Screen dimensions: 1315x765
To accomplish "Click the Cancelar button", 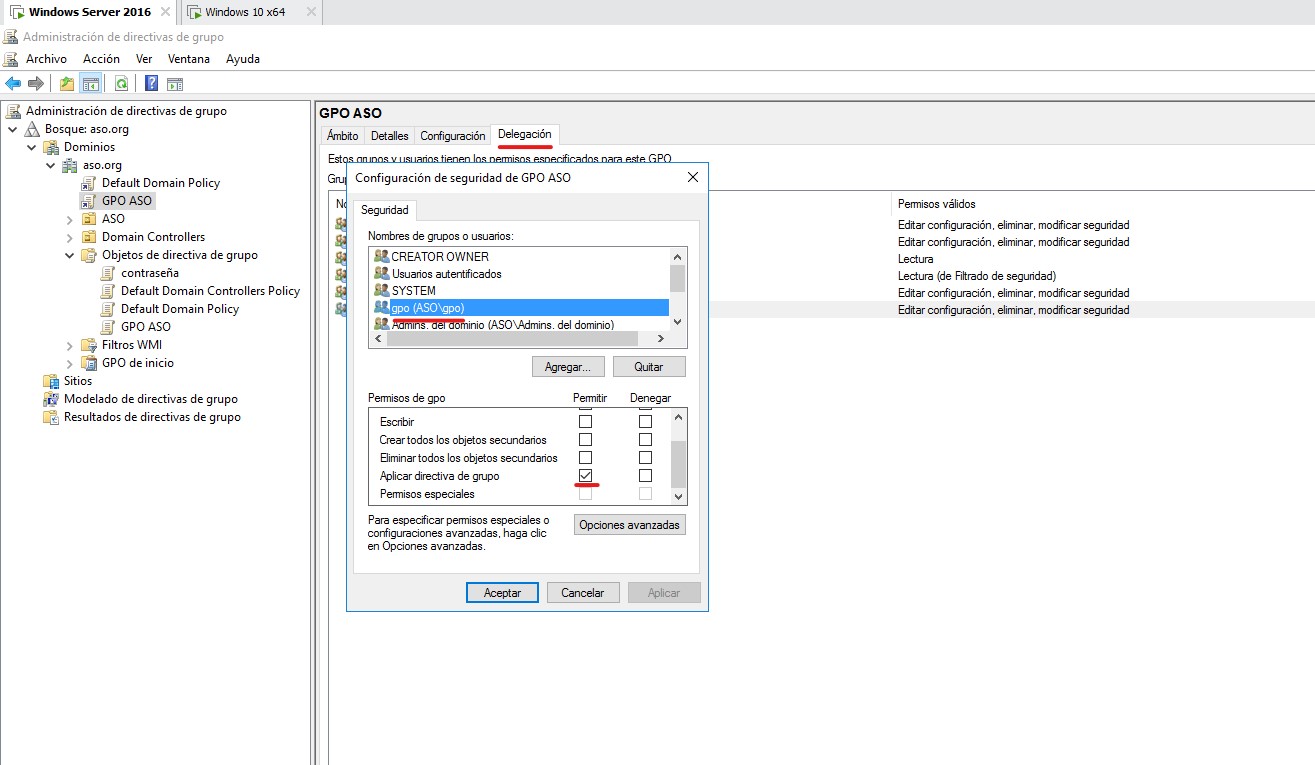I will click(583, 593).
